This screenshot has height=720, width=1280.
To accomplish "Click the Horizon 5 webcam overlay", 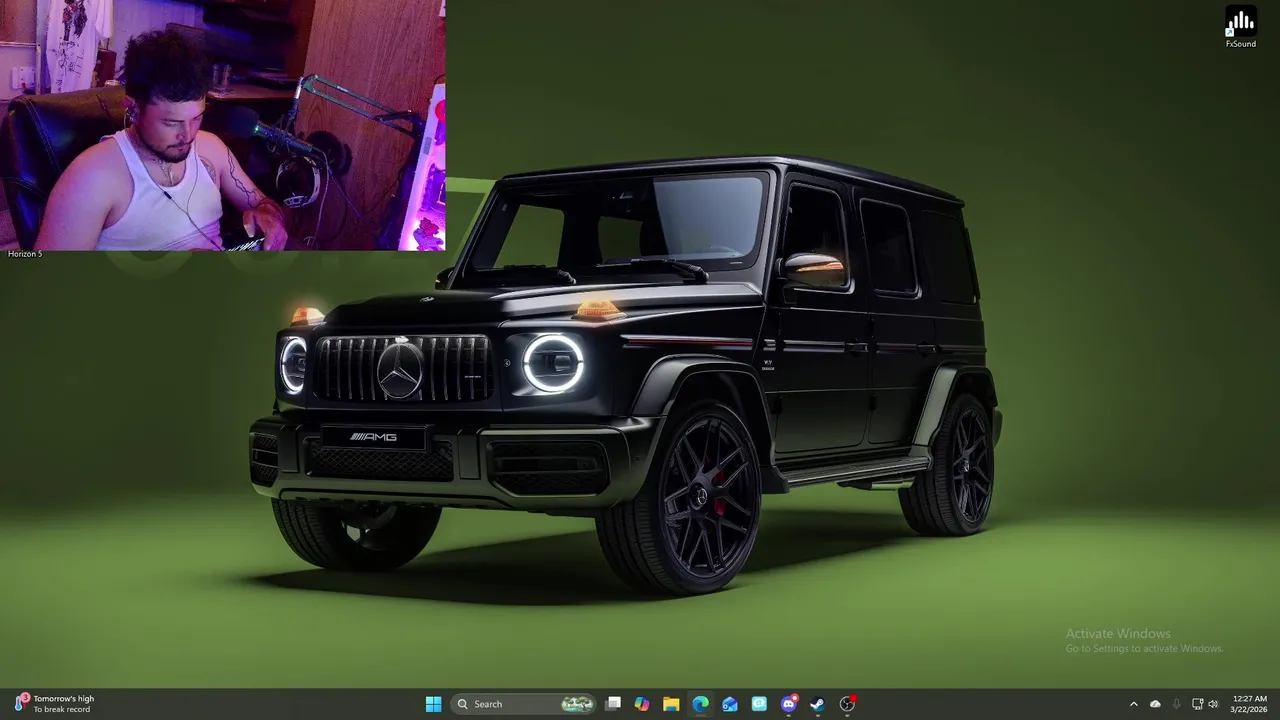I will pyautogui.click(x=222, y=125).
